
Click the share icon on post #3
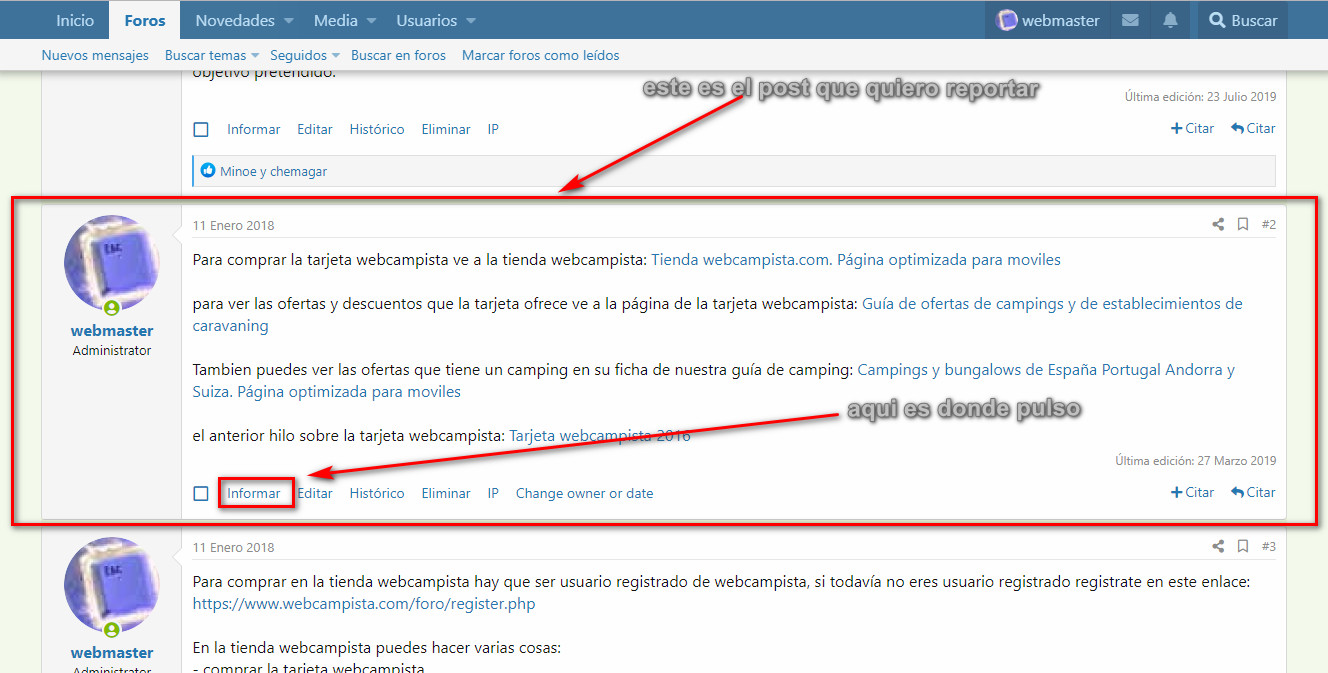click(1218, 546)
